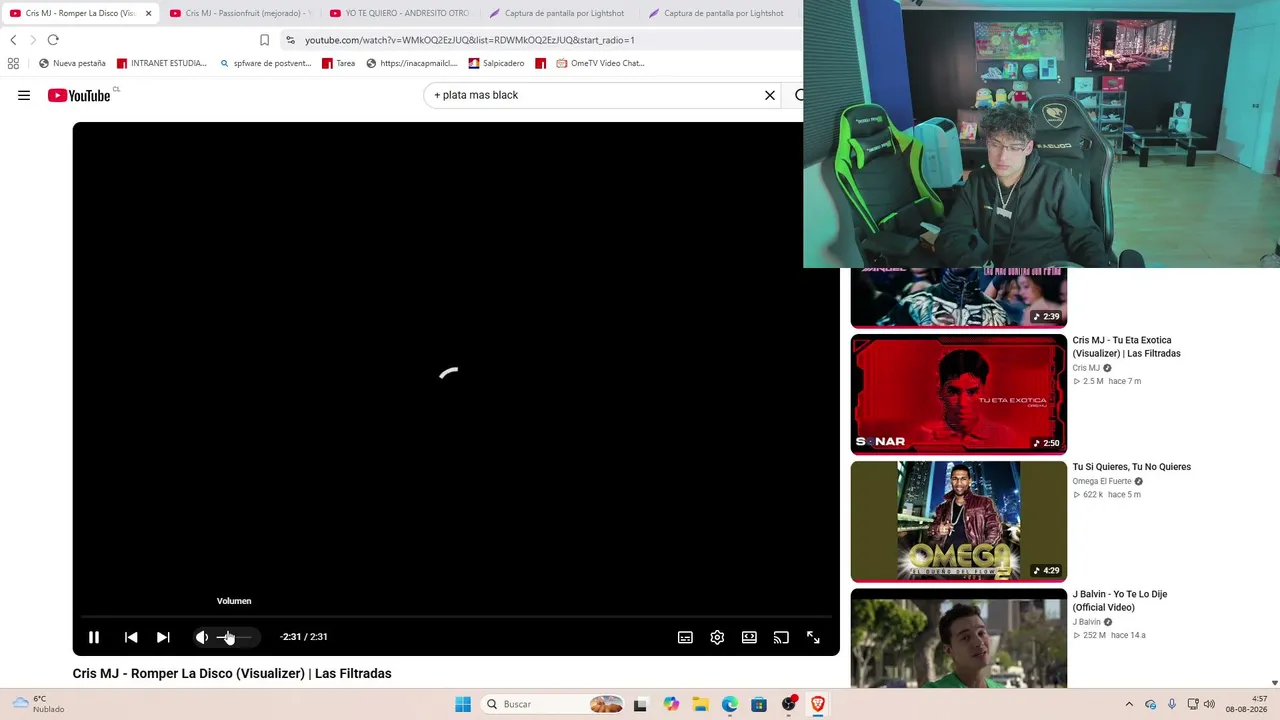The width and height of the screenshot is (1280, 720).
Task: Open the sidebar video thumbnail lasting 2:39
Action: click(959, 297)
